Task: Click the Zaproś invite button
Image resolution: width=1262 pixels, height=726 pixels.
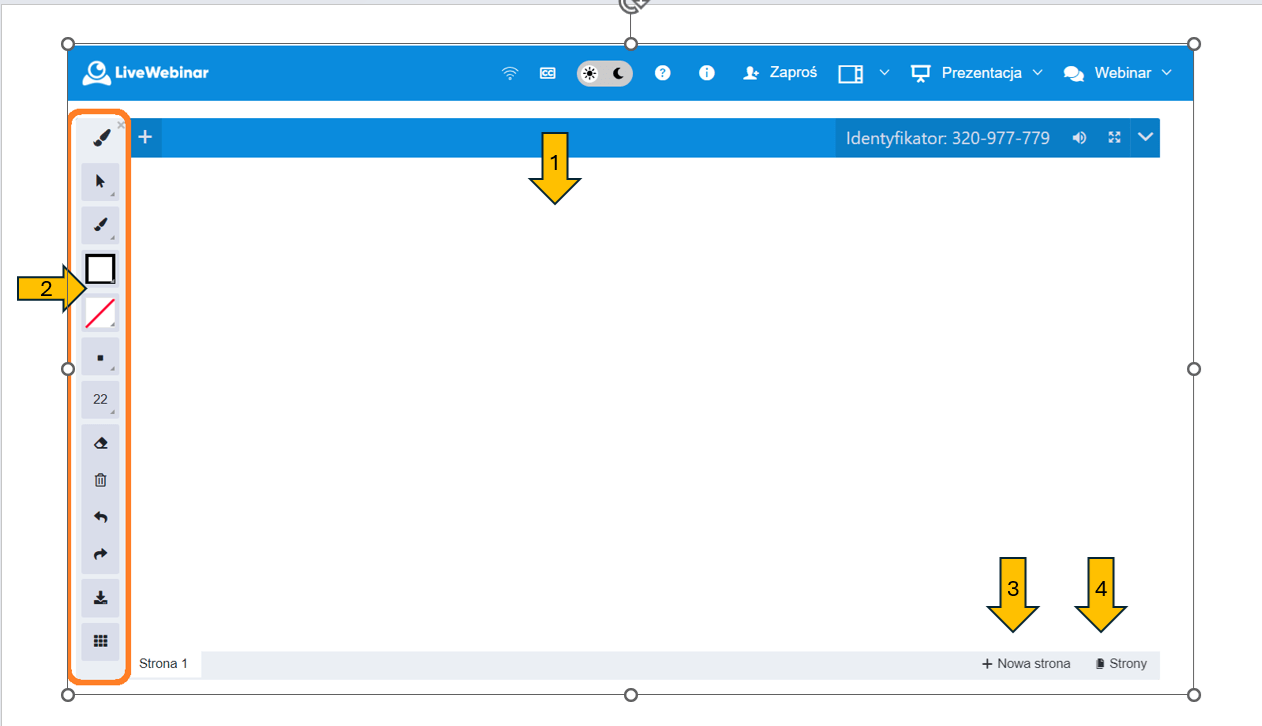Action: click(x=780, y=73)
